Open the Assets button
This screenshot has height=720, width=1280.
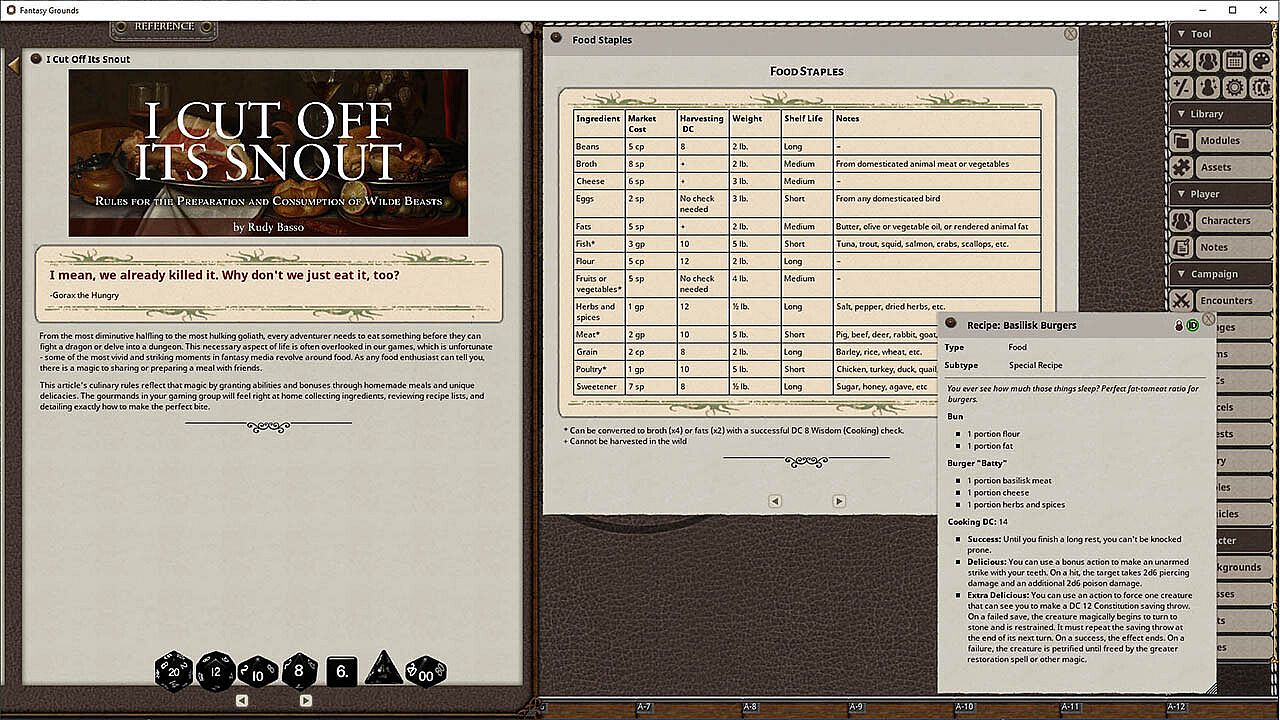click(1233, 167)
